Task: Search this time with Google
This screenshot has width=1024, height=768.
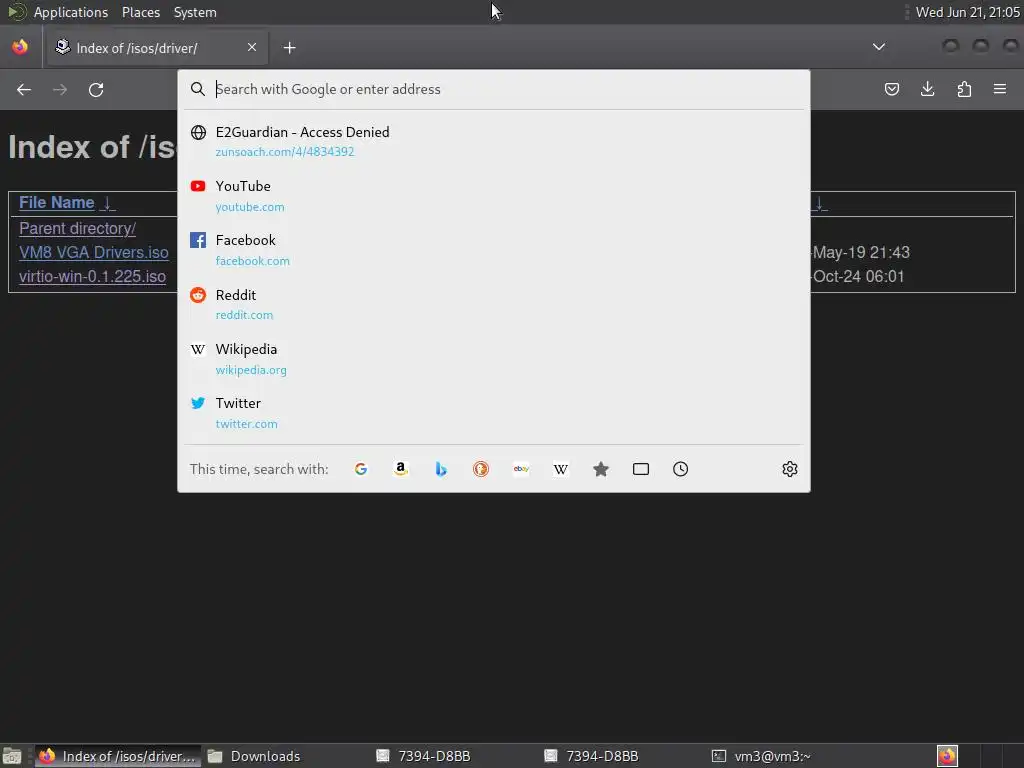Action: point(360,469)
